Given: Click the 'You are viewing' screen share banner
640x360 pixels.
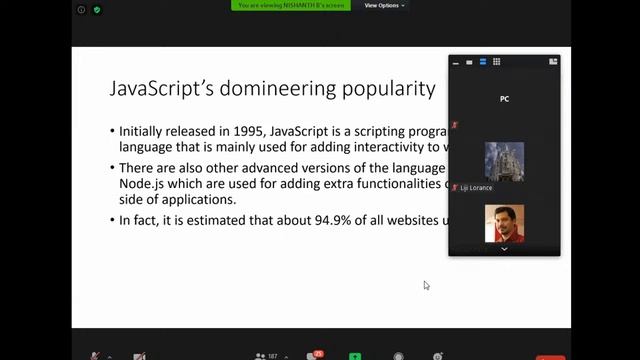Looking at the screenshot, I should [291, 5].
